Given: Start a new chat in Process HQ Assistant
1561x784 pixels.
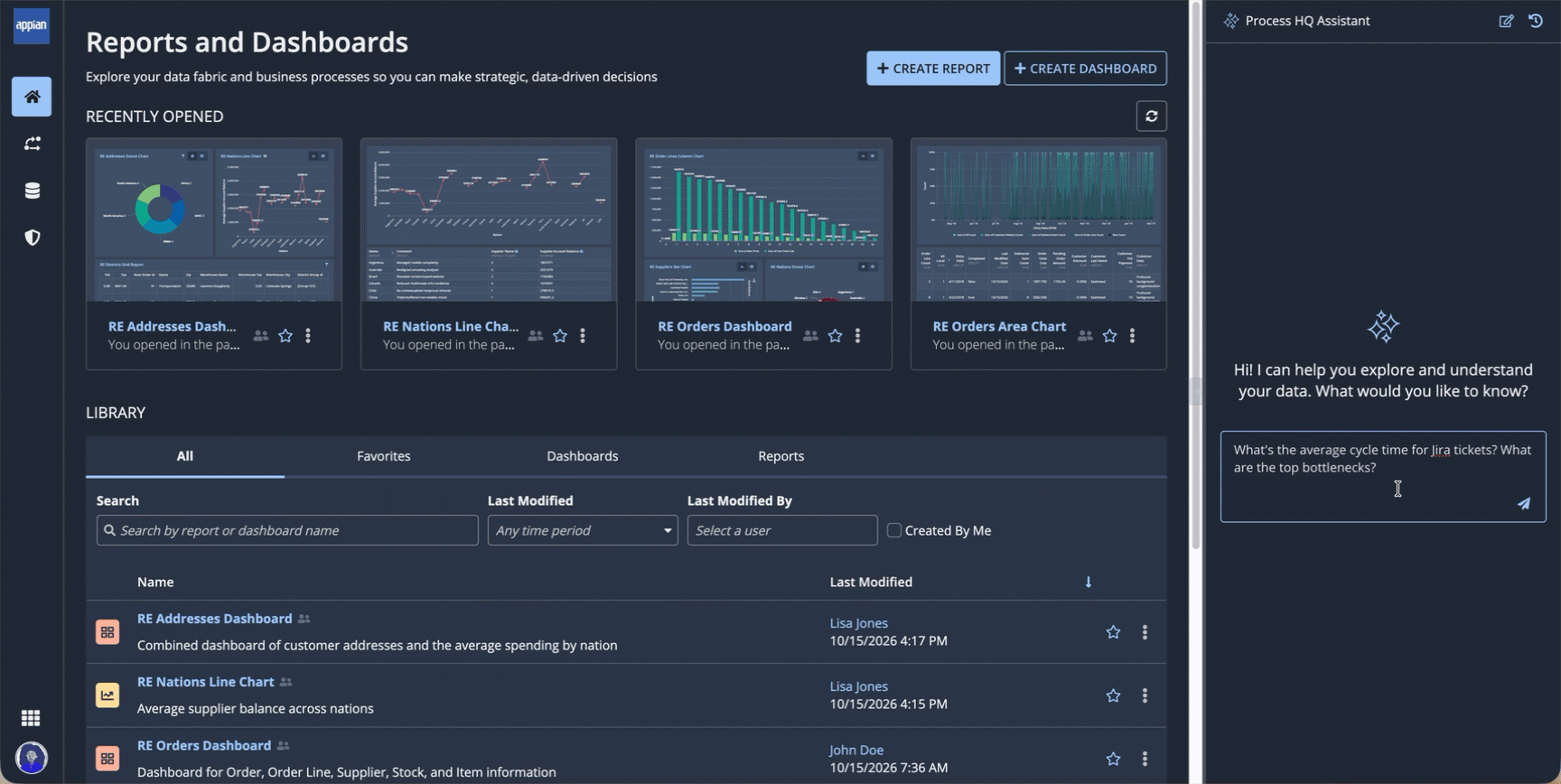Looking at the screenshot, I should coord(1506,21).
